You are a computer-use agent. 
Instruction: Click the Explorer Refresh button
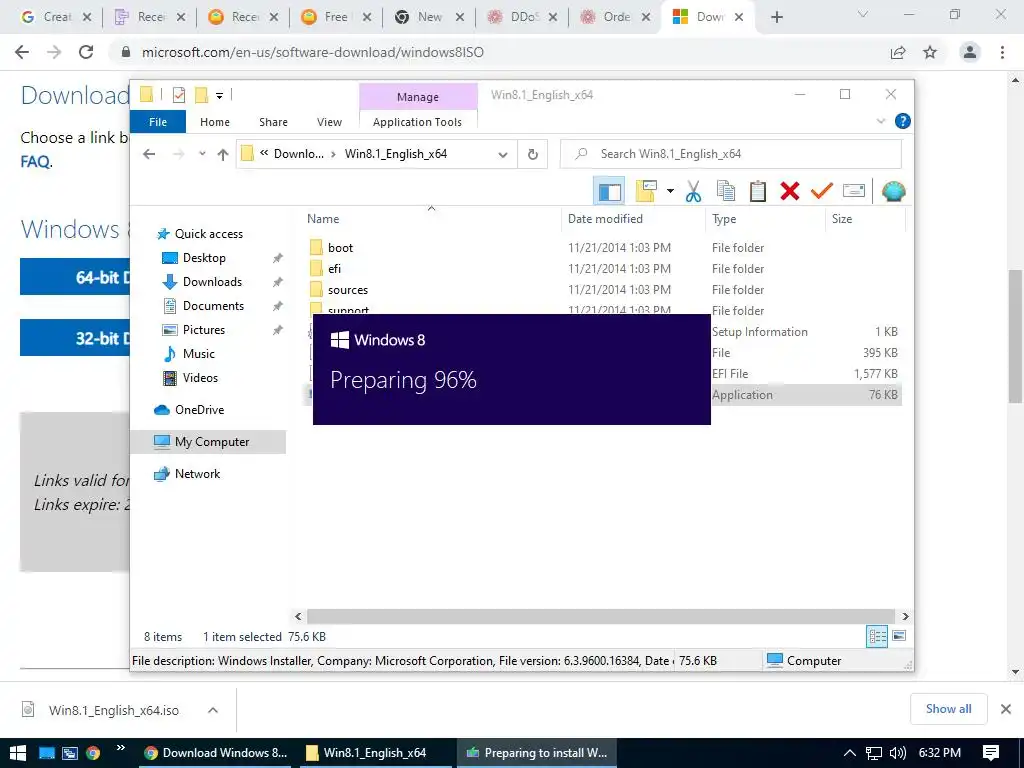click(533, 154)
